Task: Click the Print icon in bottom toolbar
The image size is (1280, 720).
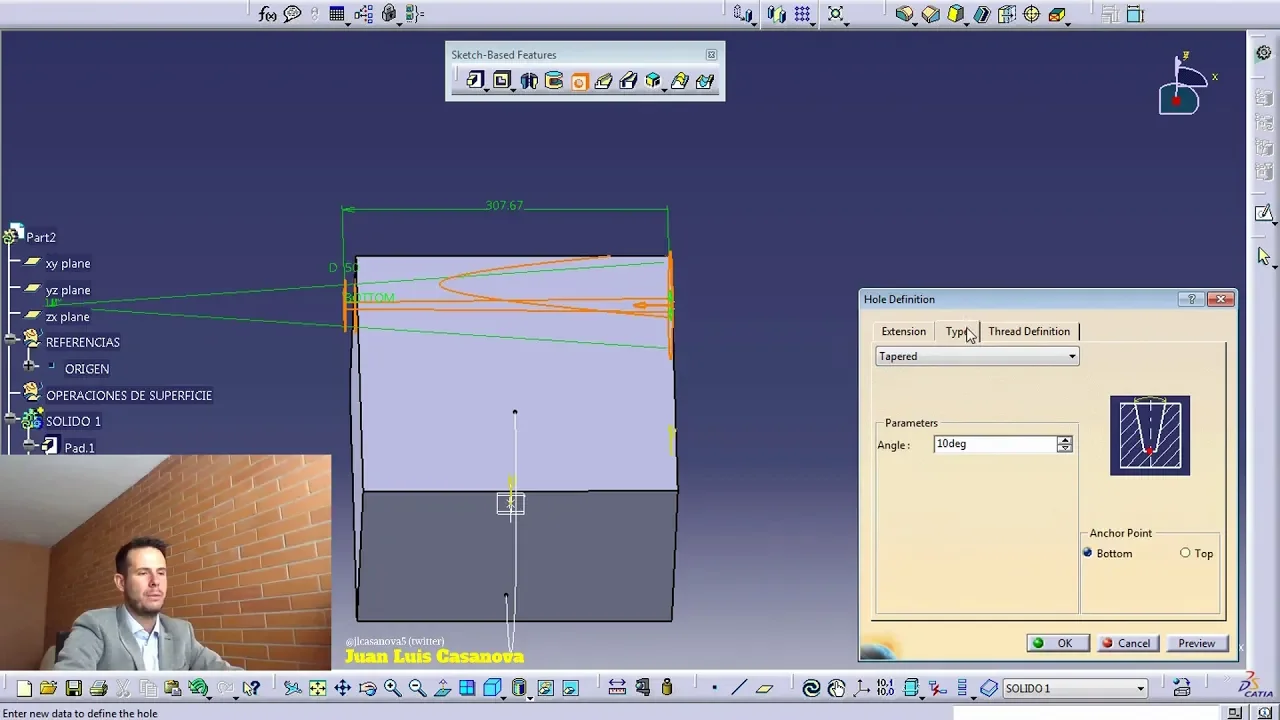Action: tap(98, 688)
